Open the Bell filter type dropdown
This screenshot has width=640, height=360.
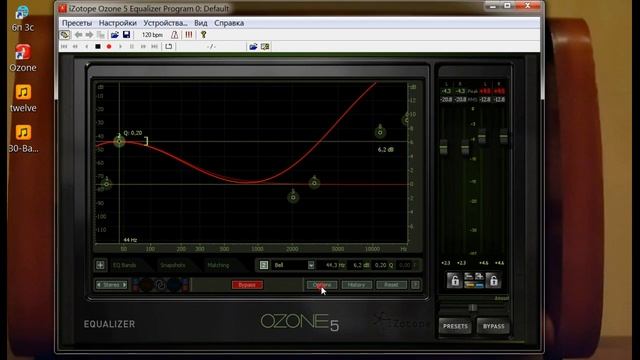[311, 265]
